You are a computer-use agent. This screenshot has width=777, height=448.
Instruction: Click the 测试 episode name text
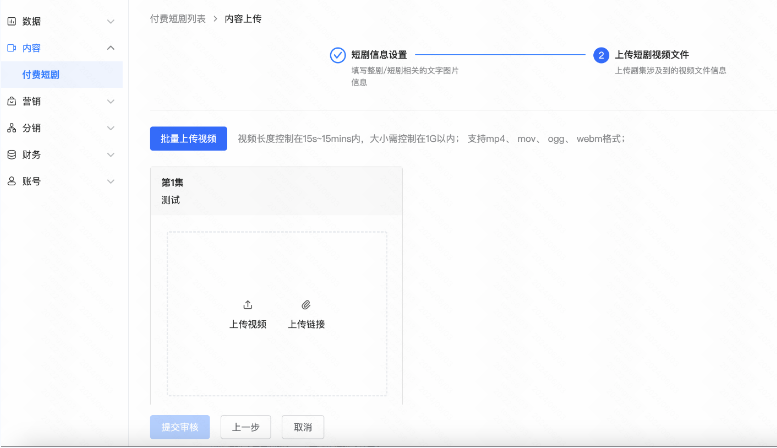[170, 200]
